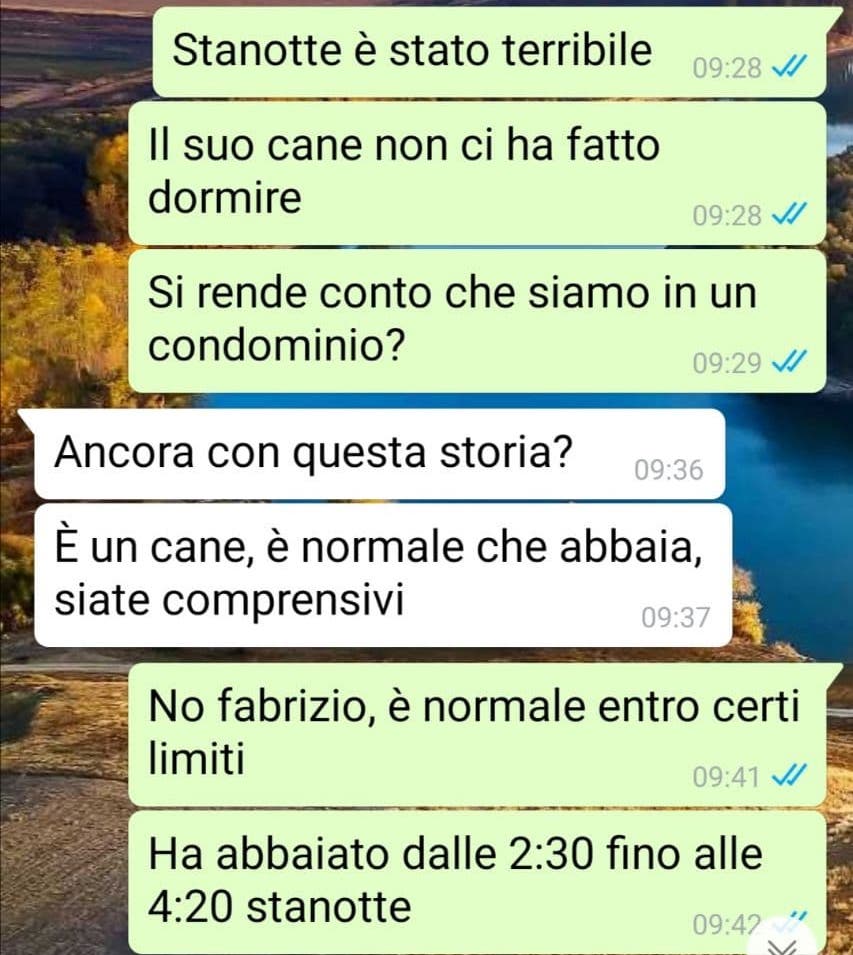
Task: Select the 'Ha abbaiato dalle 2:30' message
Action: pos(477,882)
